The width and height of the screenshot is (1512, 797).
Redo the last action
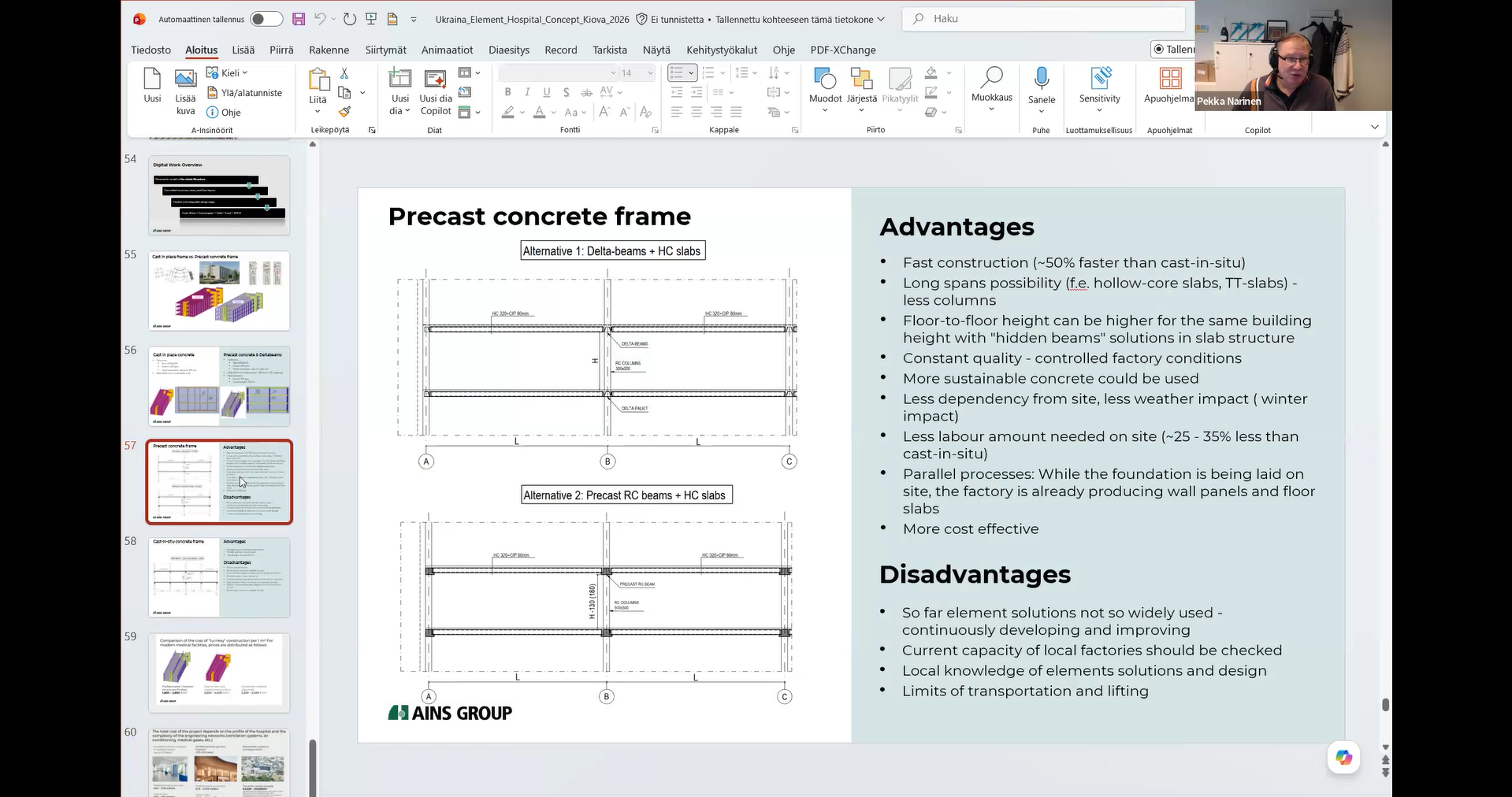click(350, 19)
